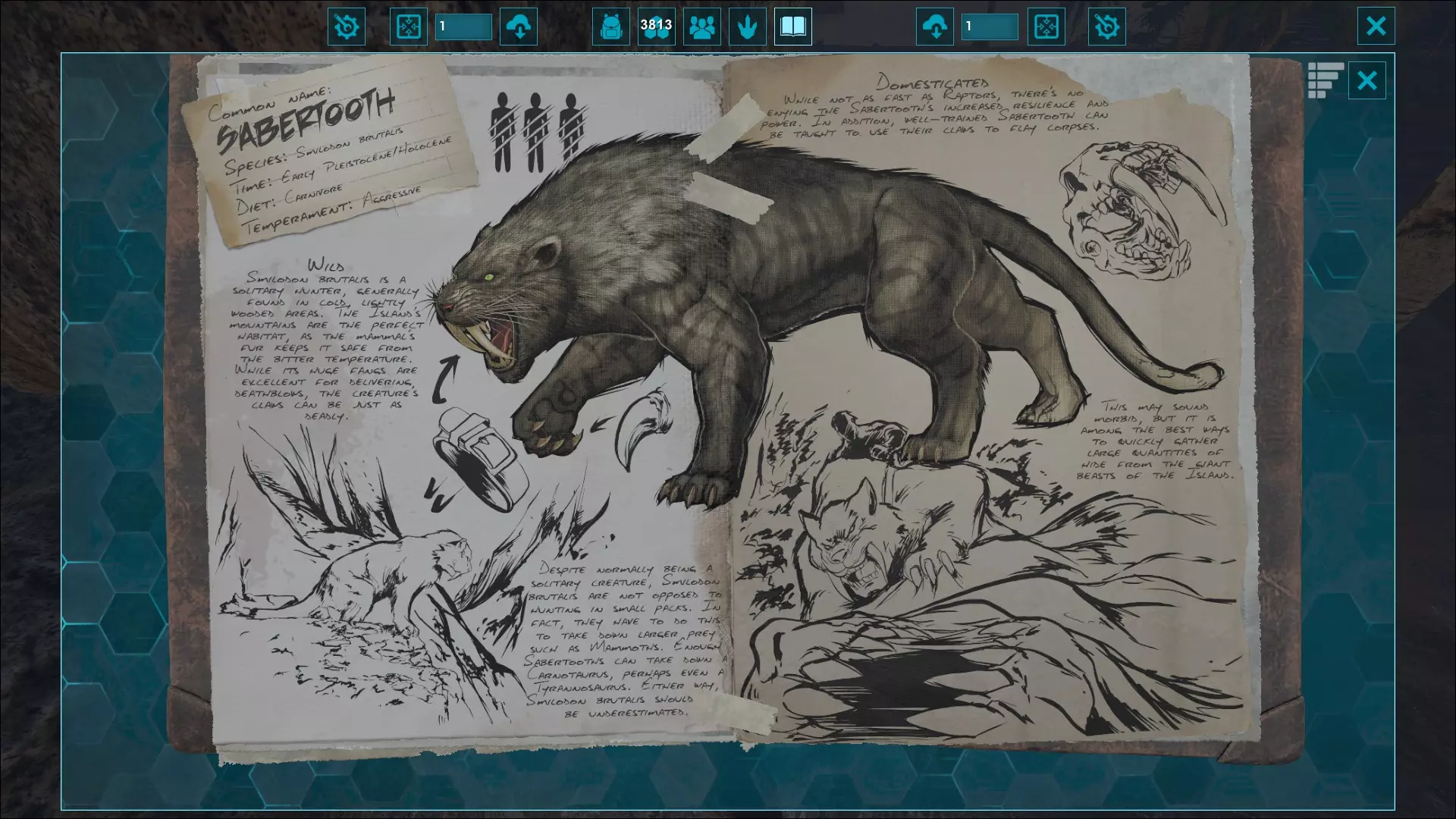Close the Sabertooth dossier page

1367,80
